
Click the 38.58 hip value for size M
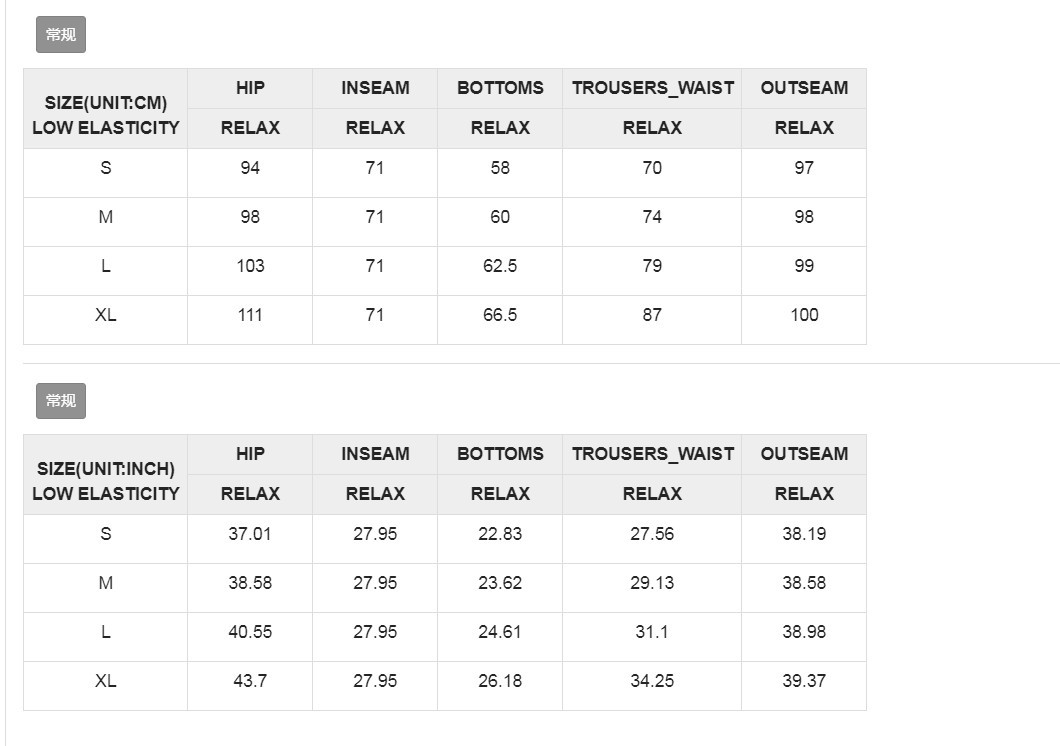click(250, 583)
